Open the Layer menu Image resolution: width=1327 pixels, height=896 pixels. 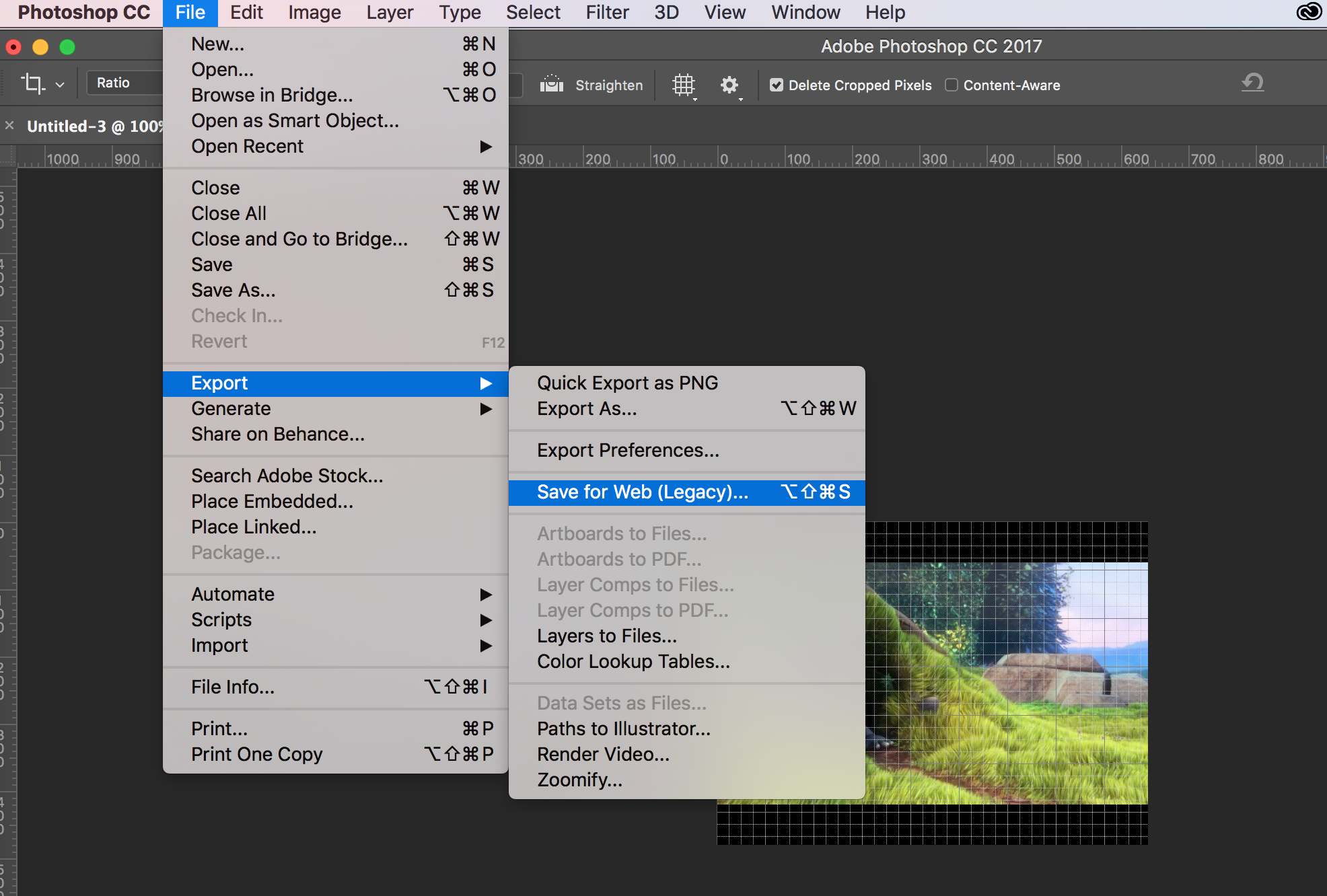[390, 12]
